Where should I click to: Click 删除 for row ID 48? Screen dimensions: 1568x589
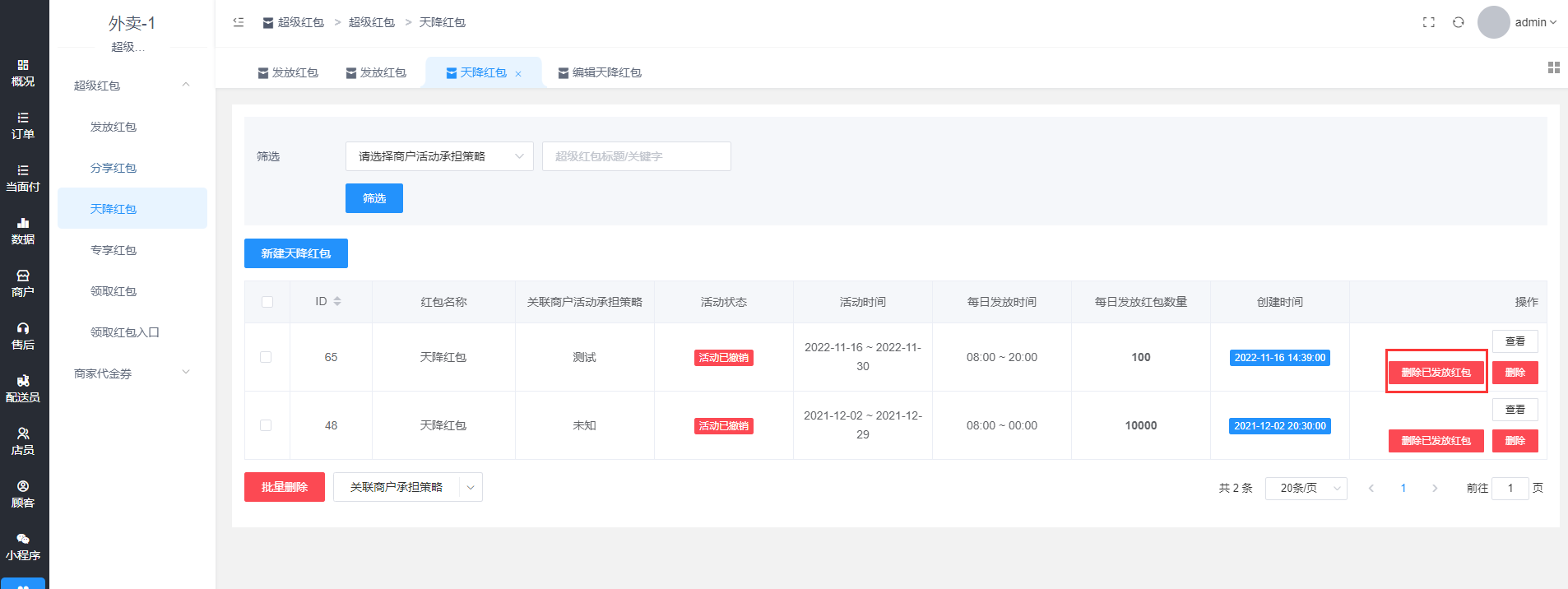point(1515,441)
